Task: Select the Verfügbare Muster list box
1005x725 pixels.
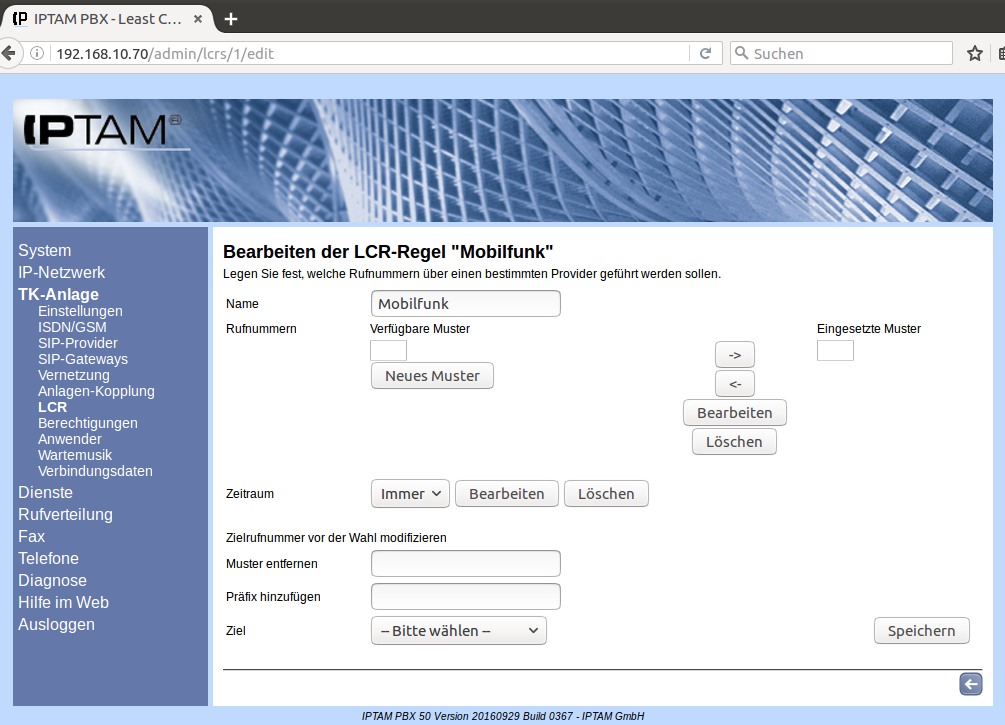Action: coord(388,350)
